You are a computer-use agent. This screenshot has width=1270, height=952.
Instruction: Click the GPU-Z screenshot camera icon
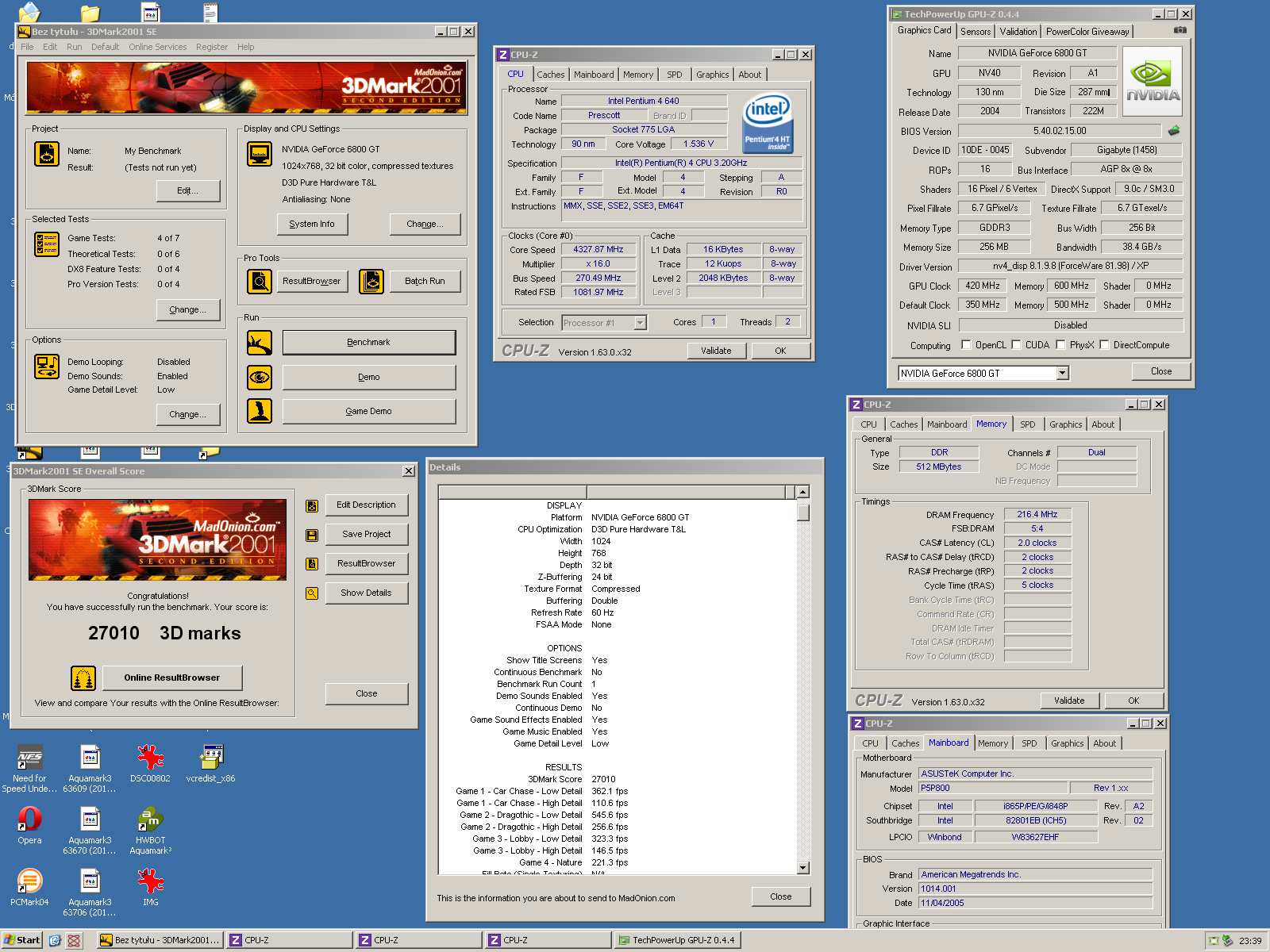click(1180, 30)
